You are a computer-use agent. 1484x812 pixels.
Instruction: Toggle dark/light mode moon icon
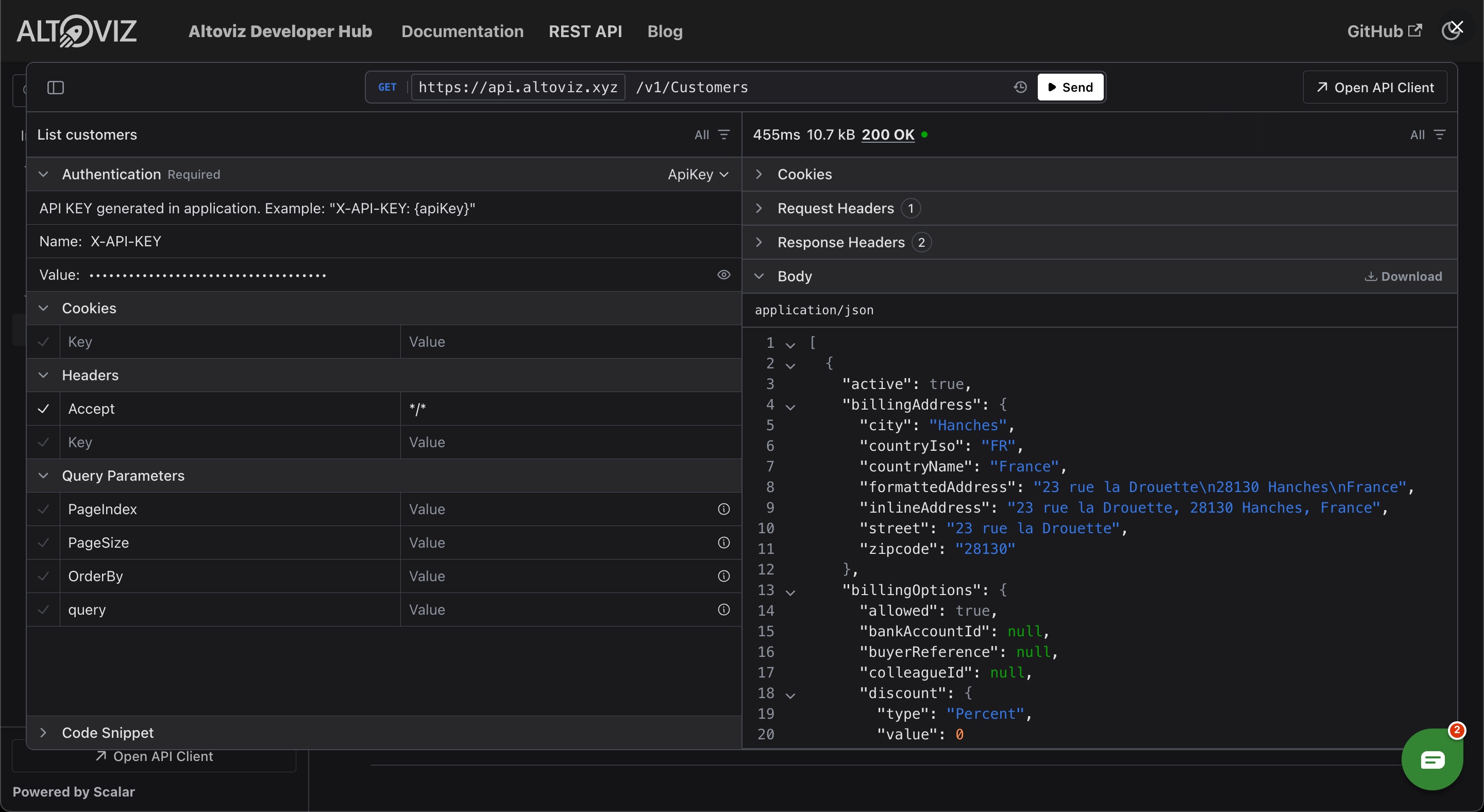point(1450,31)
